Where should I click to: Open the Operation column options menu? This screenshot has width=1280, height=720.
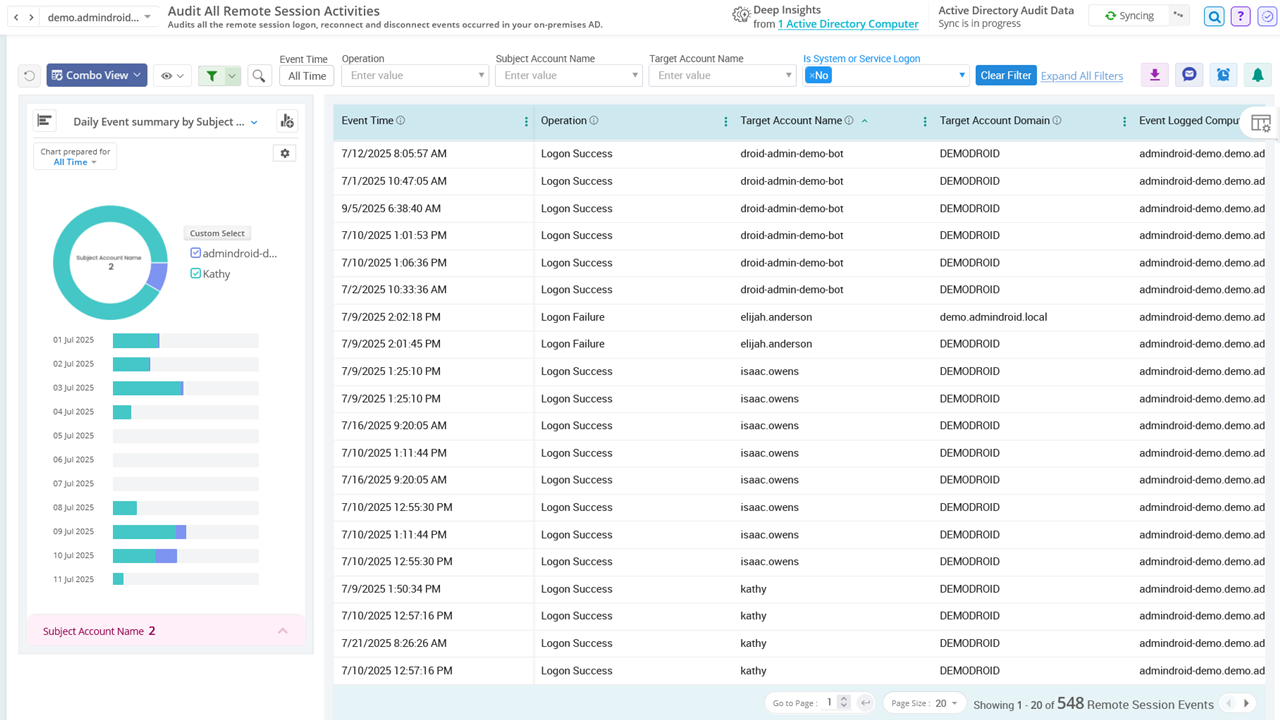pyautogui.click(x=724, y=120)
